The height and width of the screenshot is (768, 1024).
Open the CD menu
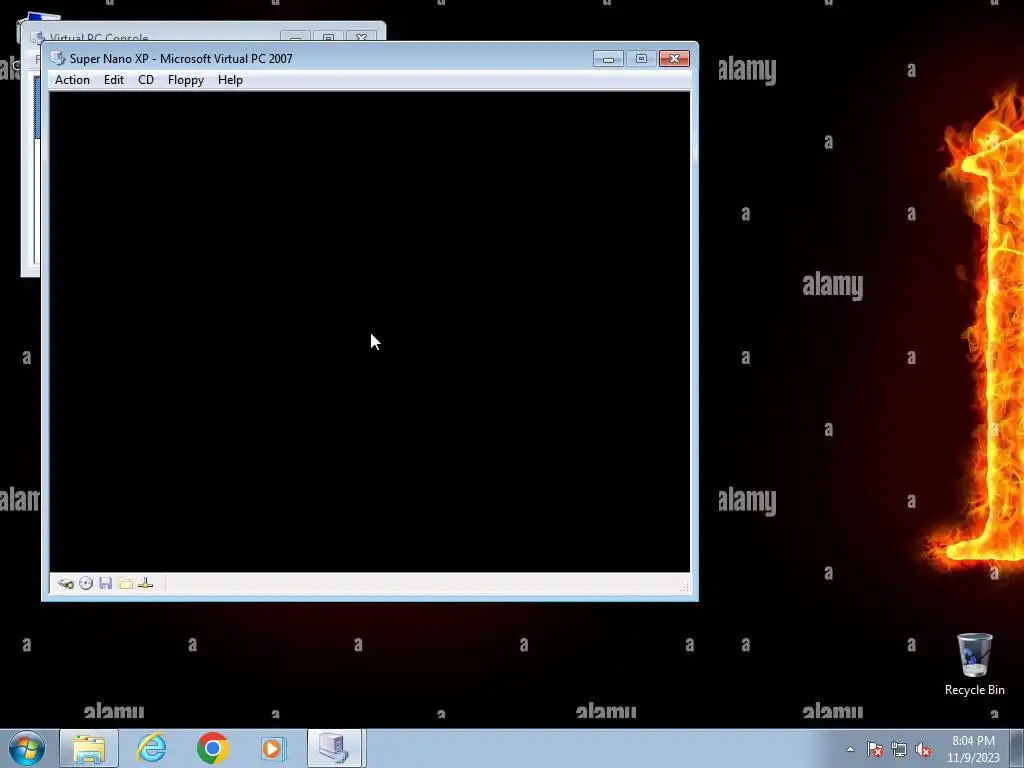click(x=146, y=80)
